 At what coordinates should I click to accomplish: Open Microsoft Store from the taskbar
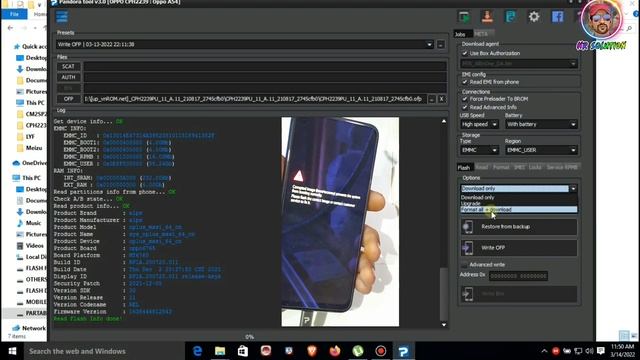(x=243, y=351)
